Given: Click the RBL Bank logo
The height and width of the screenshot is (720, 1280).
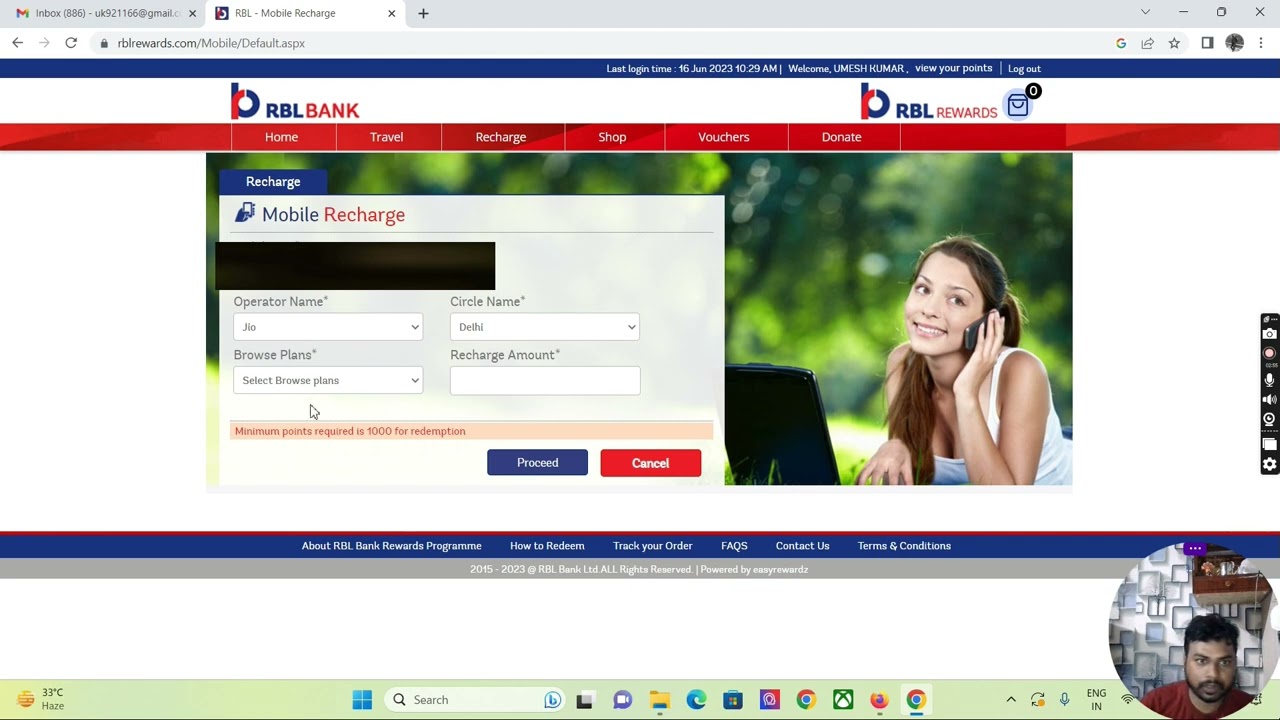Looking at the screenshot, I should [295, 102].
